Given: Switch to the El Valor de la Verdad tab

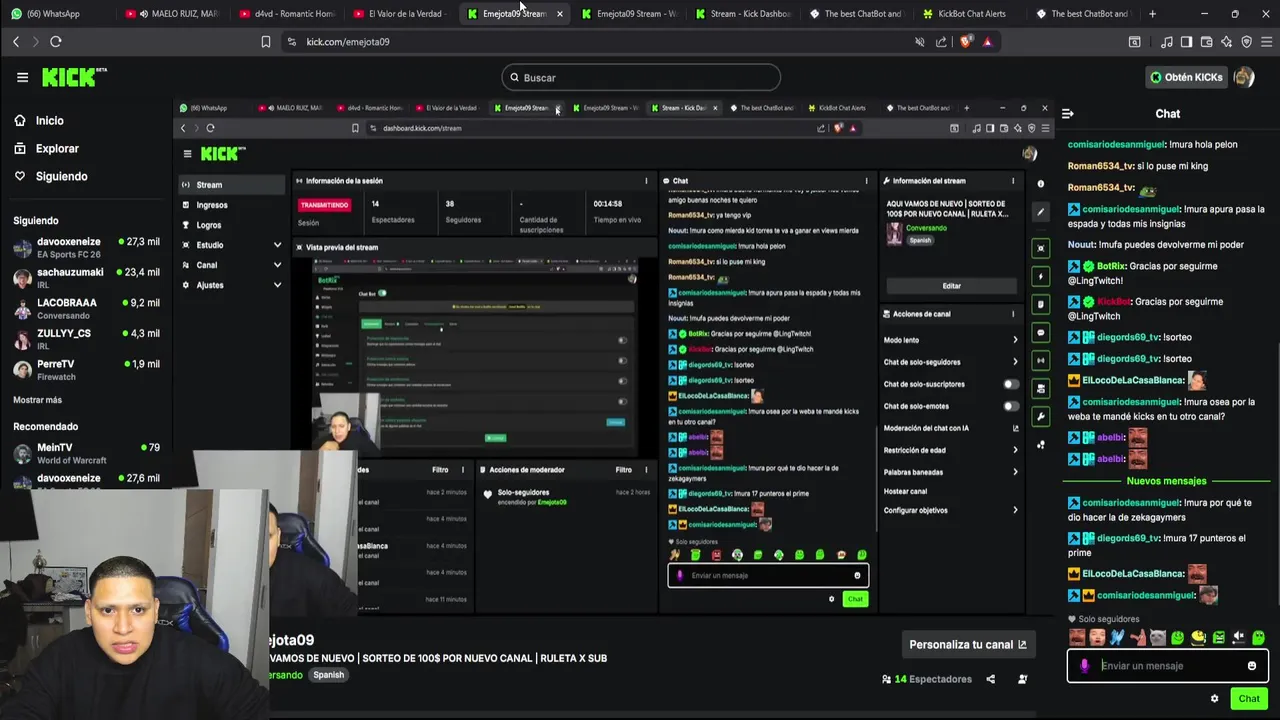Looking at the screenshot, I should [400, 14].
